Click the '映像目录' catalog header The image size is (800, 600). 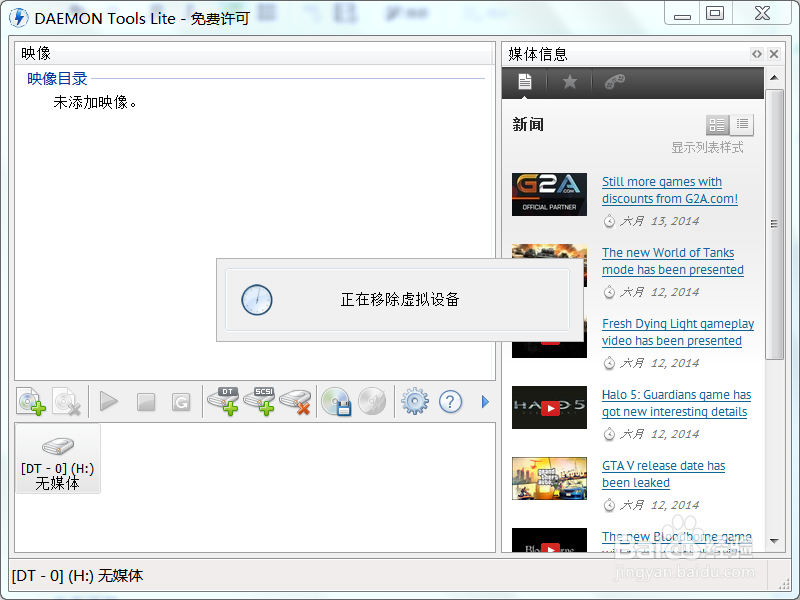[x=57, y=79]
